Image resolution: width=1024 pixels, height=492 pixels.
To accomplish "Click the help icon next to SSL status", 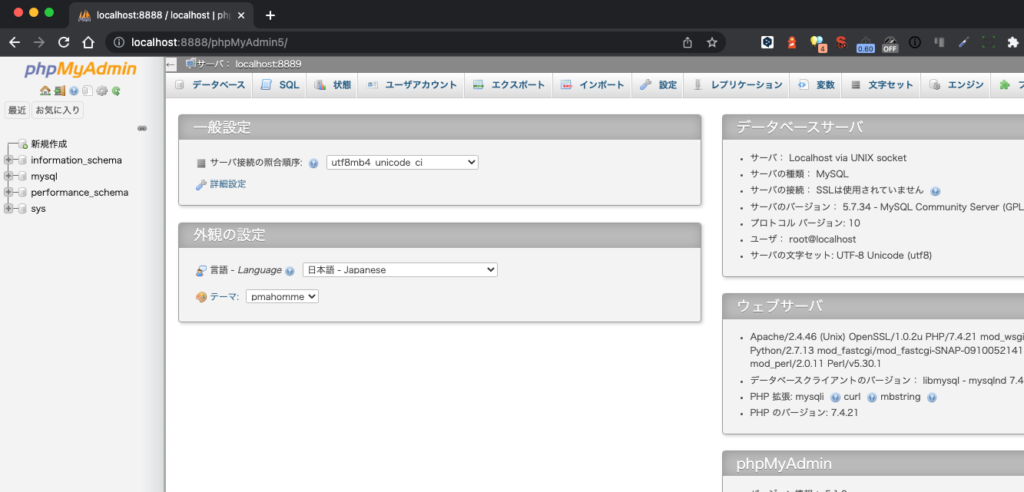I will coord(935,190).
